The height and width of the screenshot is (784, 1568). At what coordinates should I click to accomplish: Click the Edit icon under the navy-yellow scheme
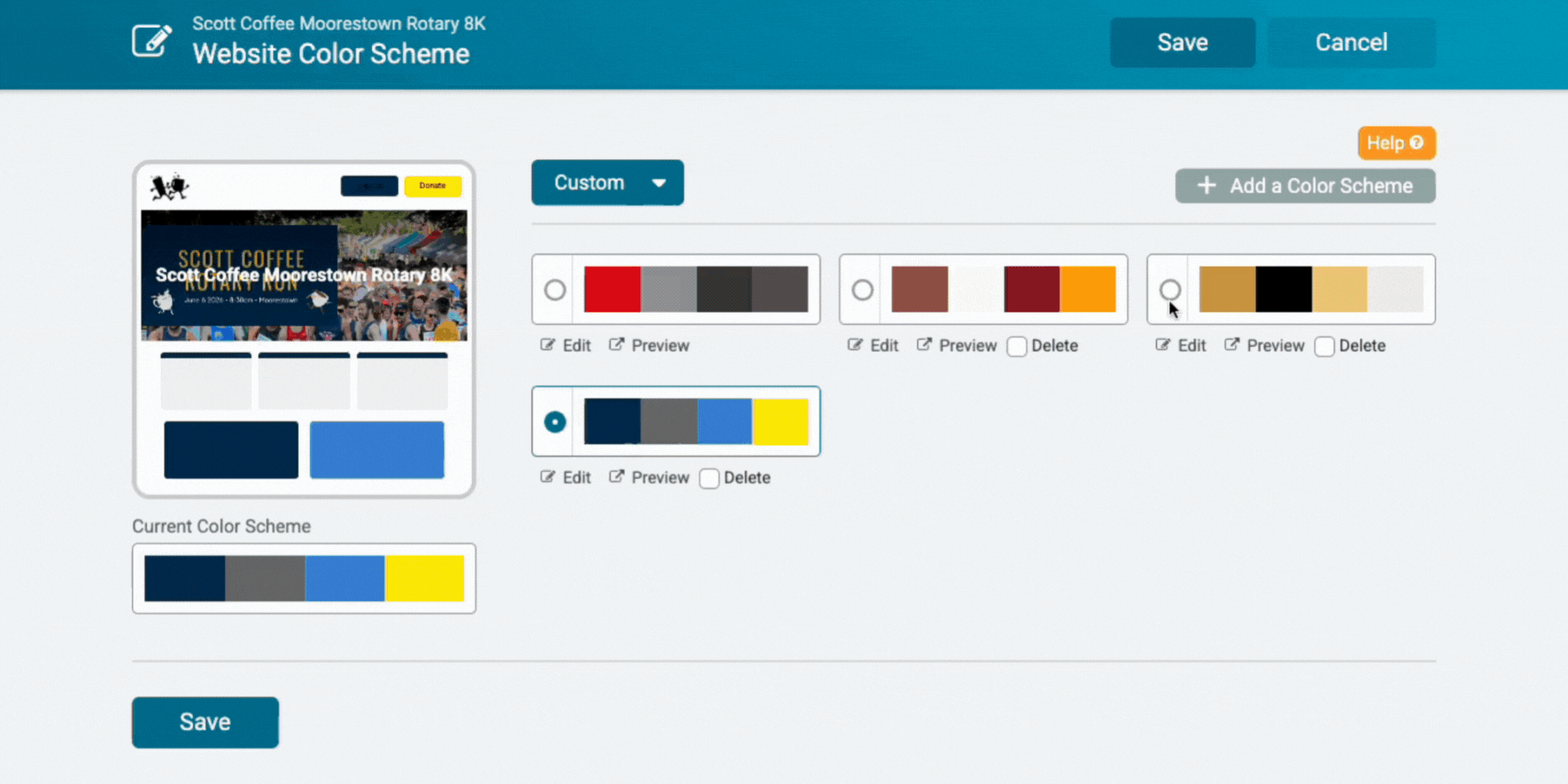coord(548,477)
